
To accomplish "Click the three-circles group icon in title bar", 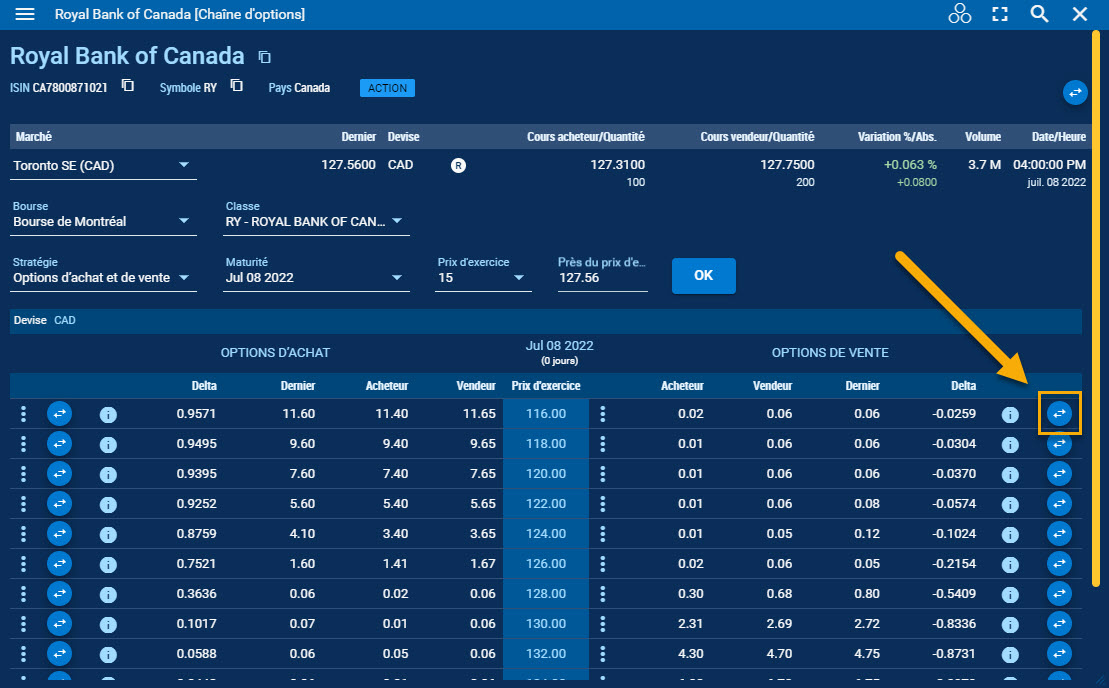I will pos(959,14).
